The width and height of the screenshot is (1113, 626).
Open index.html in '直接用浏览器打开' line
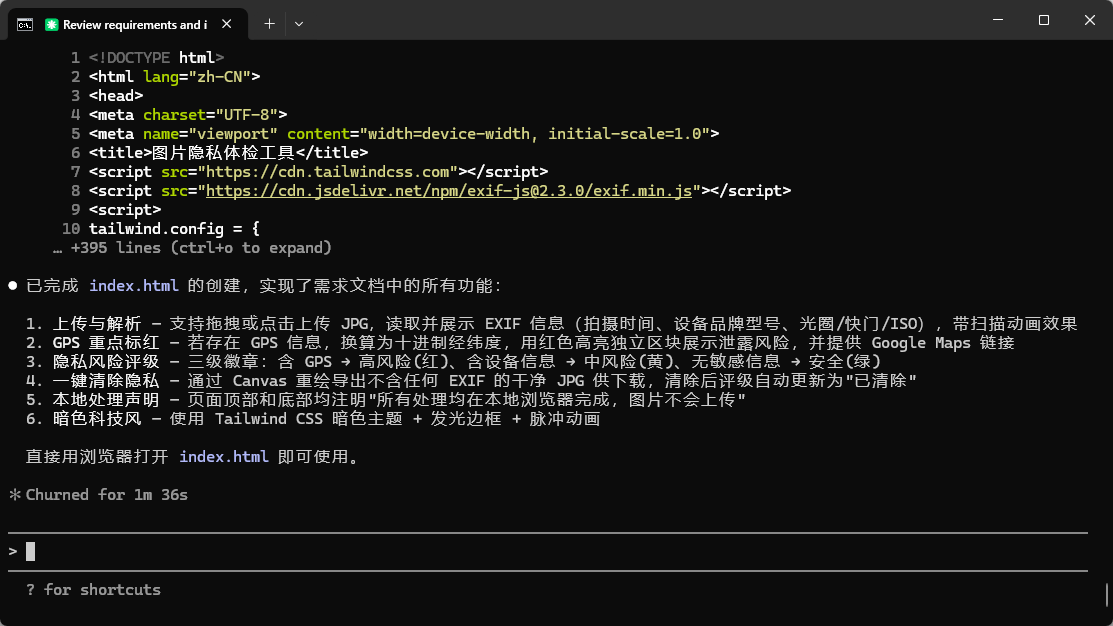224,457
